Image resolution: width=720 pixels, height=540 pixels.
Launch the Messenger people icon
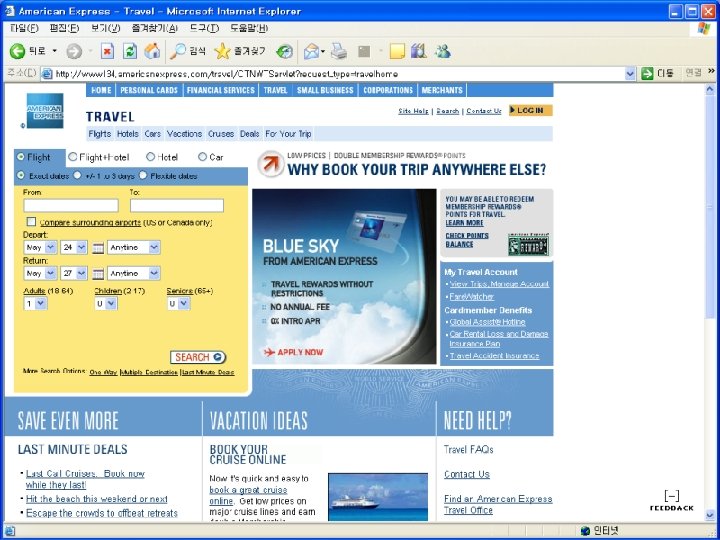click(443, 51)
